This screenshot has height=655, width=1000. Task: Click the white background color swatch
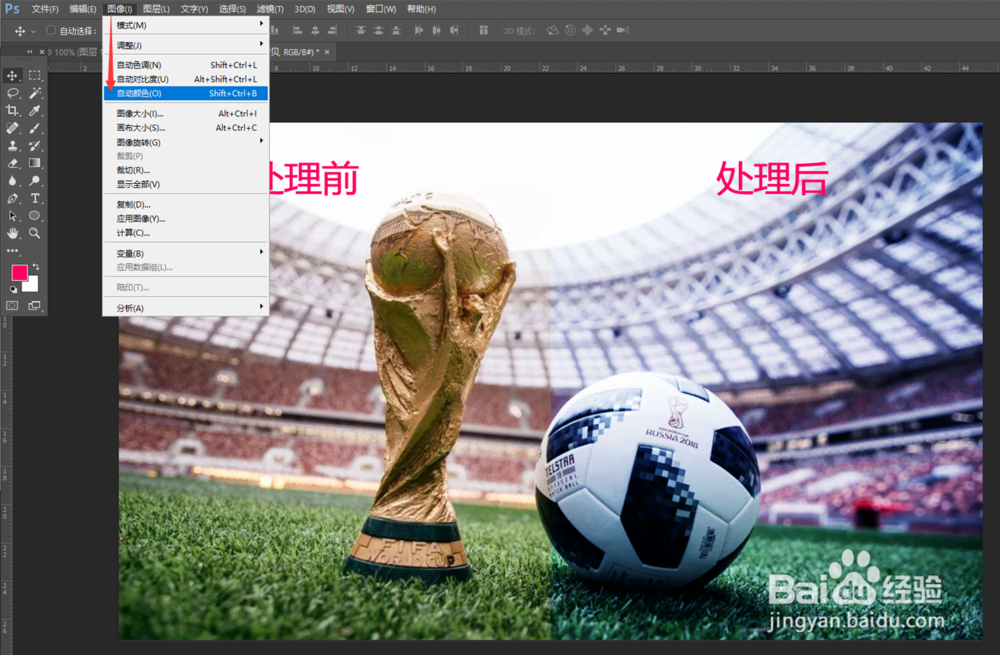(33, 285)
